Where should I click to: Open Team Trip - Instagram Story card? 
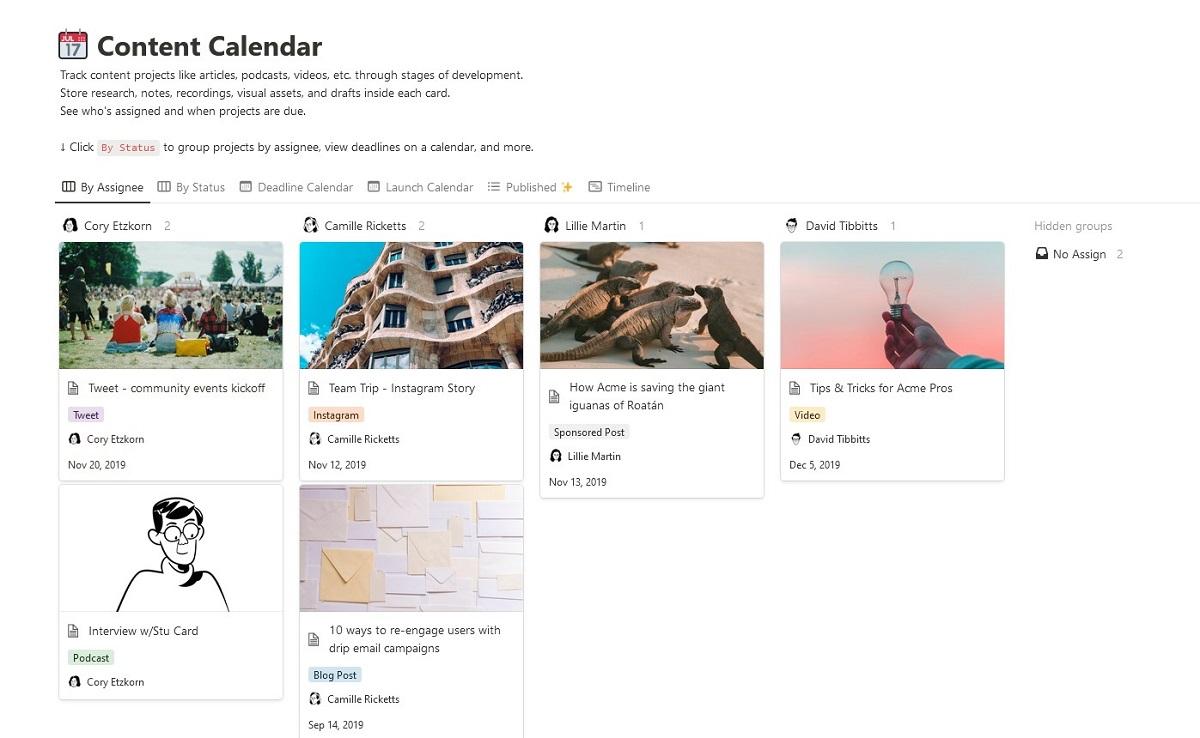401,388
